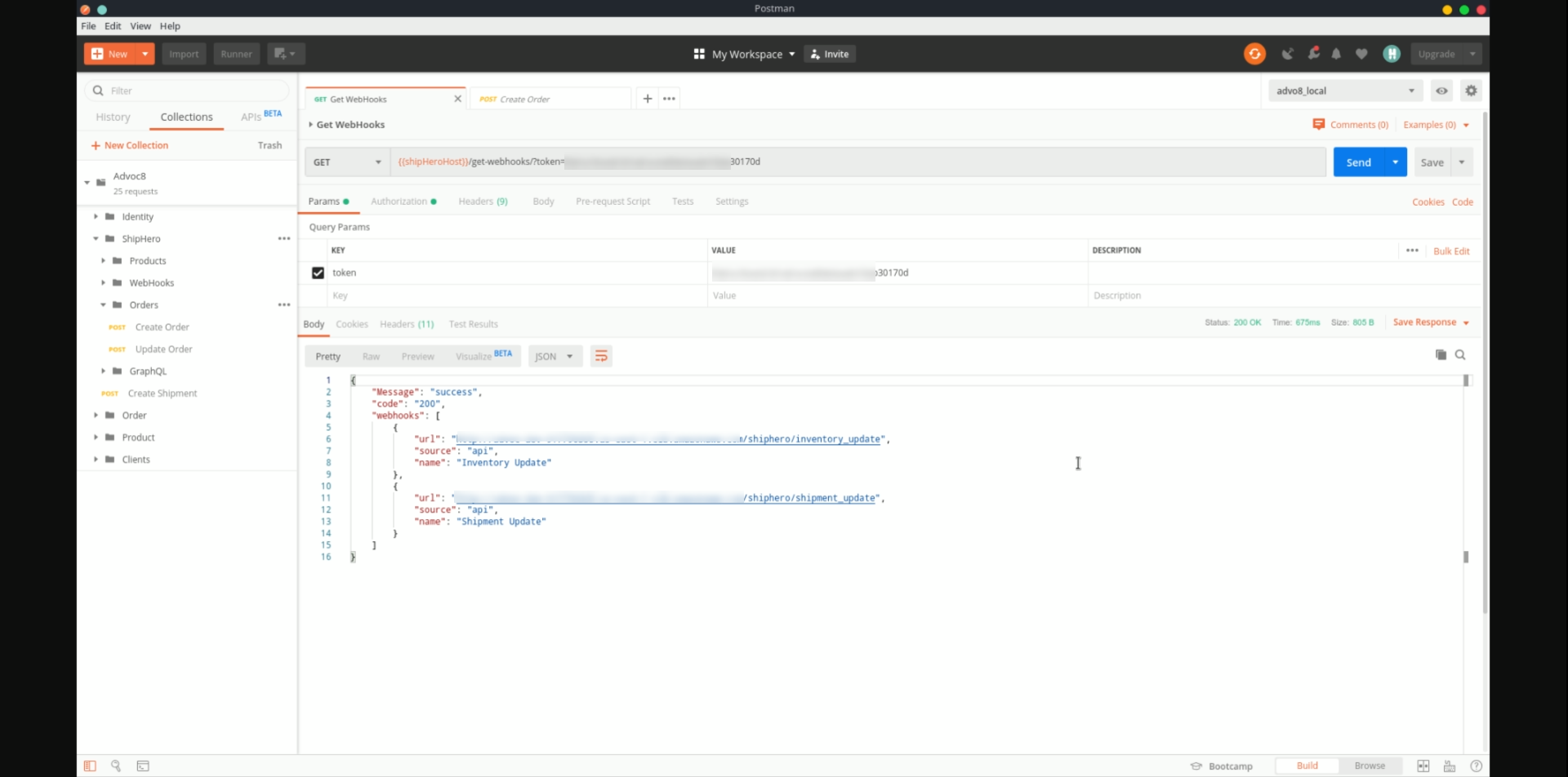Open the JSON format dropdown
The height and width of the screenshot is (777, 1568).
pyautogui.click(x=555, y=356)
